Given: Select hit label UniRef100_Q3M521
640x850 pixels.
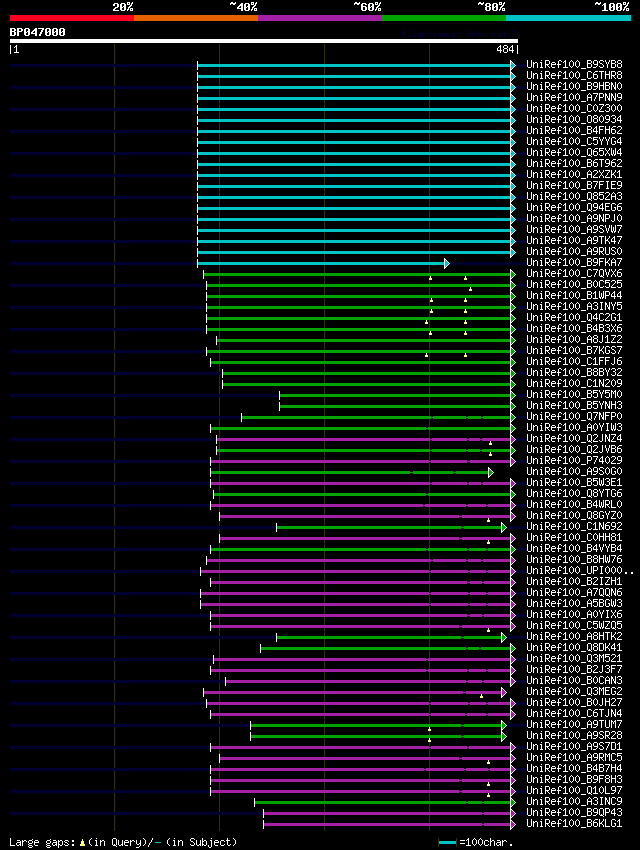Looking at the screenshot, I should click(574, 658).
